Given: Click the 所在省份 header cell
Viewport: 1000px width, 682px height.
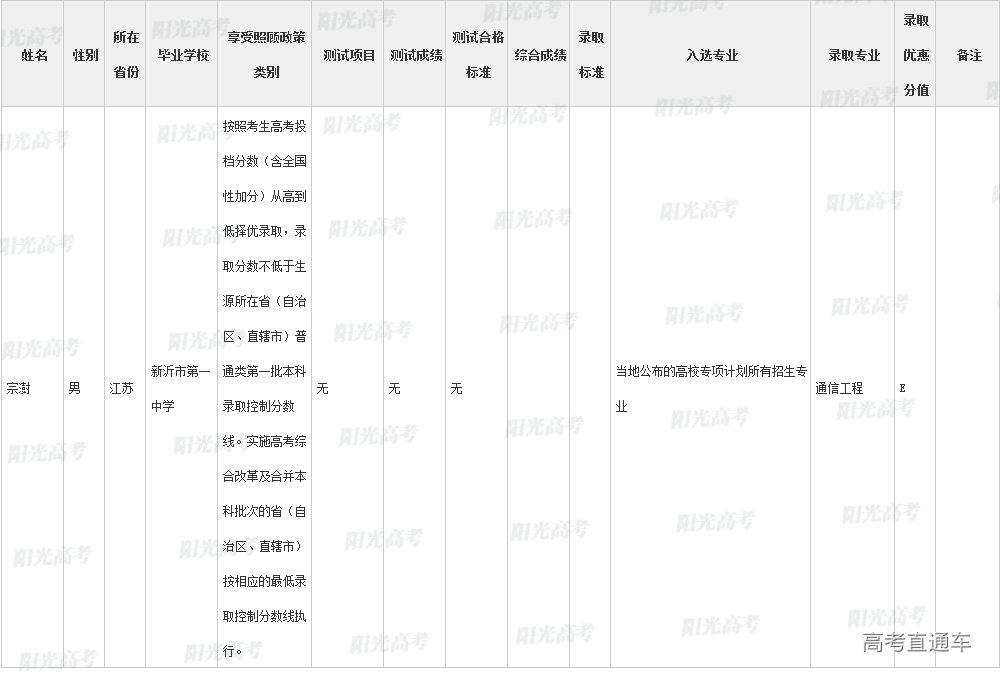Looking at the screenshot, I should [126, 55].
